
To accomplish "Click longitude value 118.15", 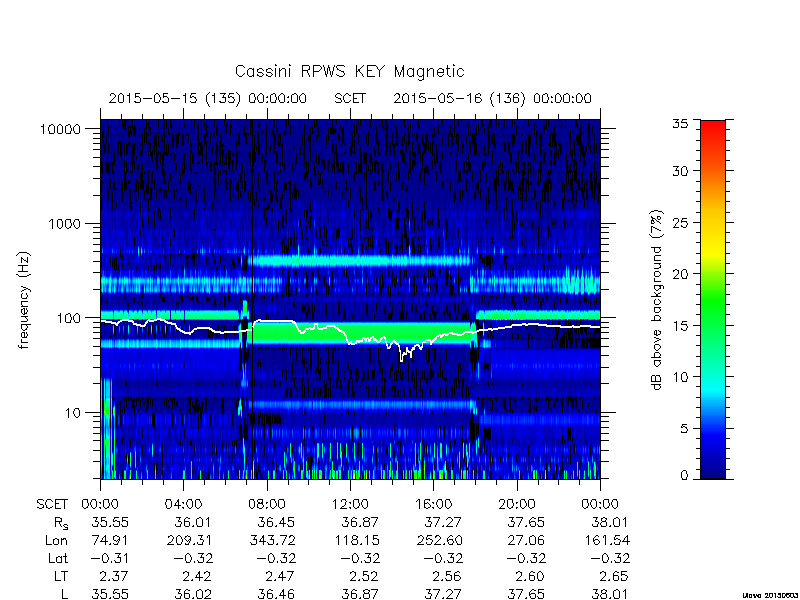I will pos(356,540).
